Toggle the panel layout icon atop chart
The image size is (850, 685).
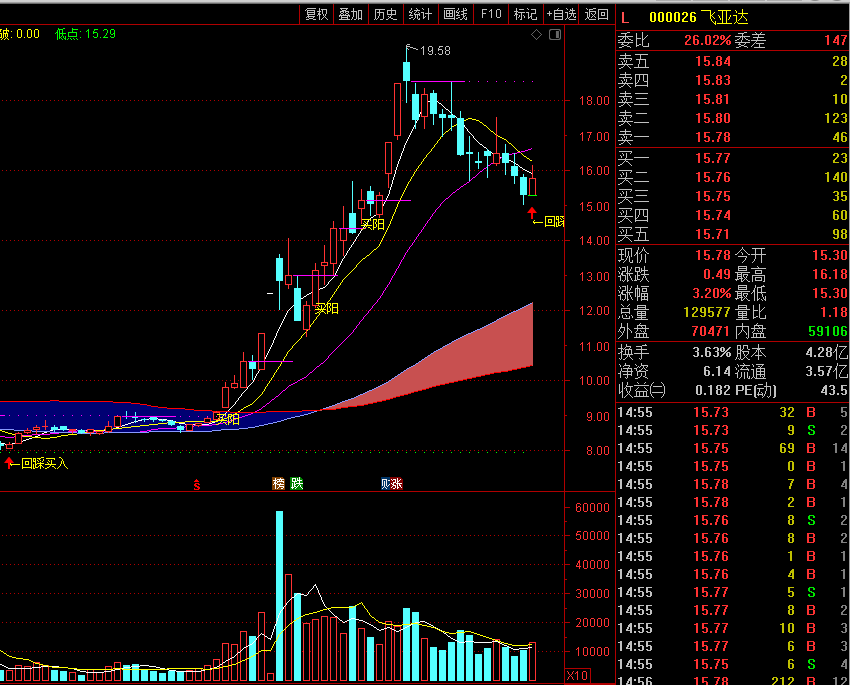(555, 35)
